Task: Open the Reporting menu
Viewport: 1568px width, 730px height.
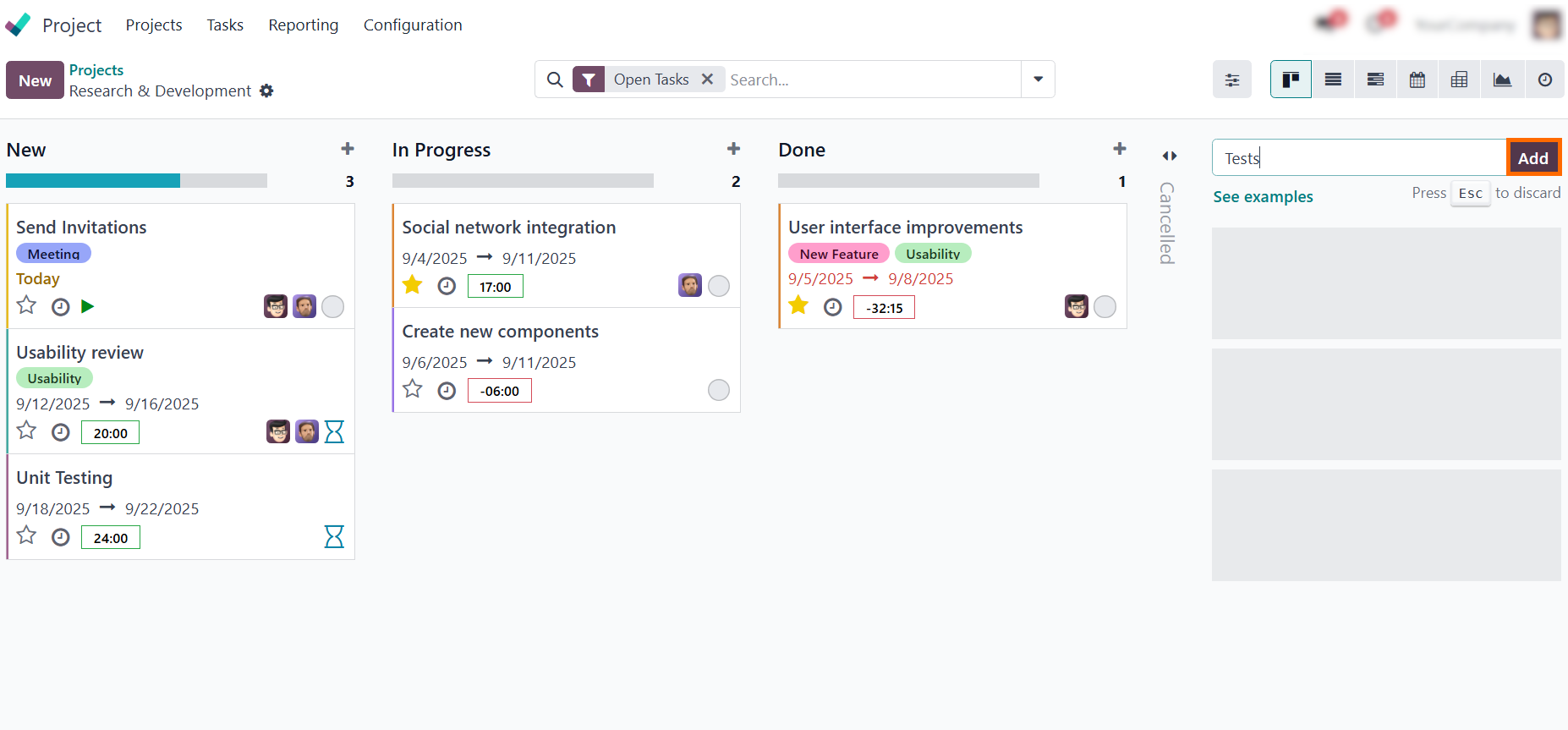Action: (x=303, y=25)
